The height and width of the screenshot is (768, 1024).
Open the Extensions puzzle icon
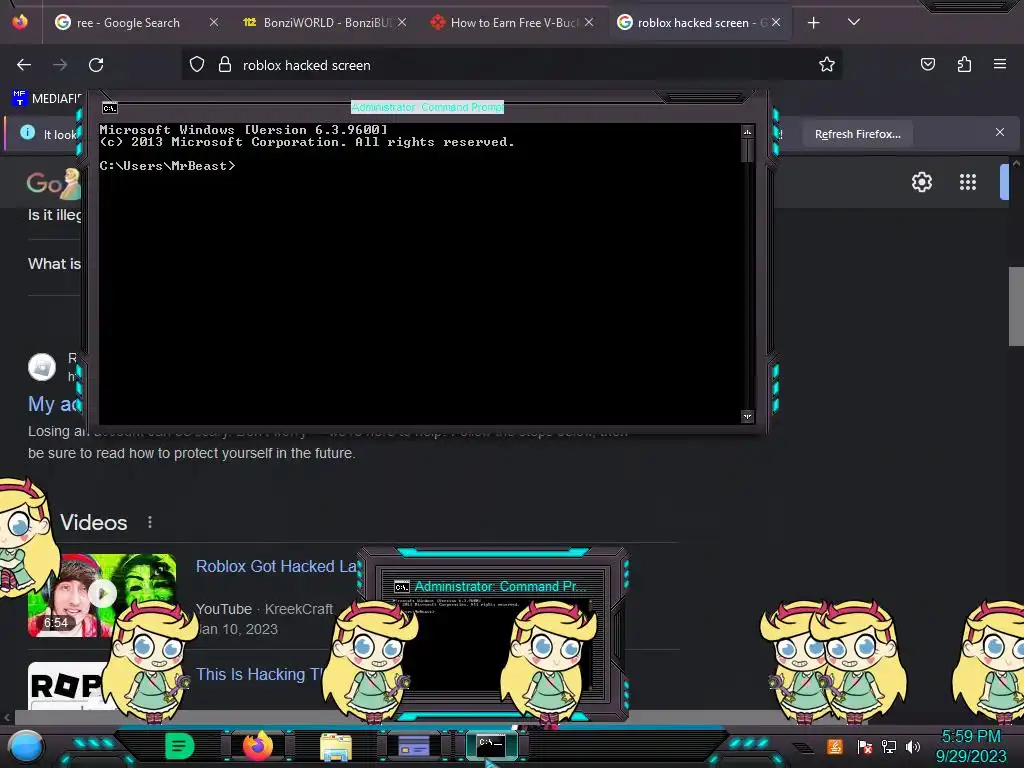[x=964, y=64]
